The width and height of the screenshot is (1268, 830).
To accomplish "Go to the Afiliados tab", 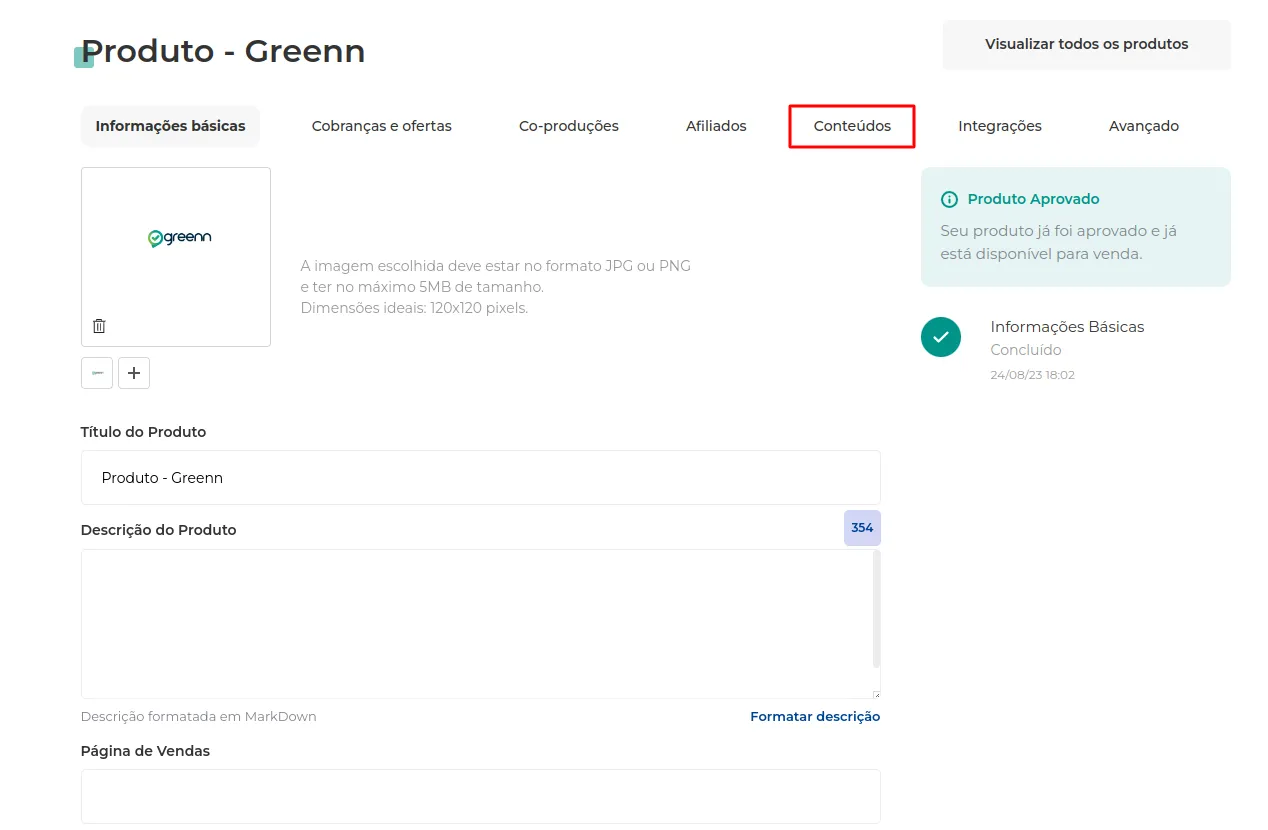I will 716,126.
